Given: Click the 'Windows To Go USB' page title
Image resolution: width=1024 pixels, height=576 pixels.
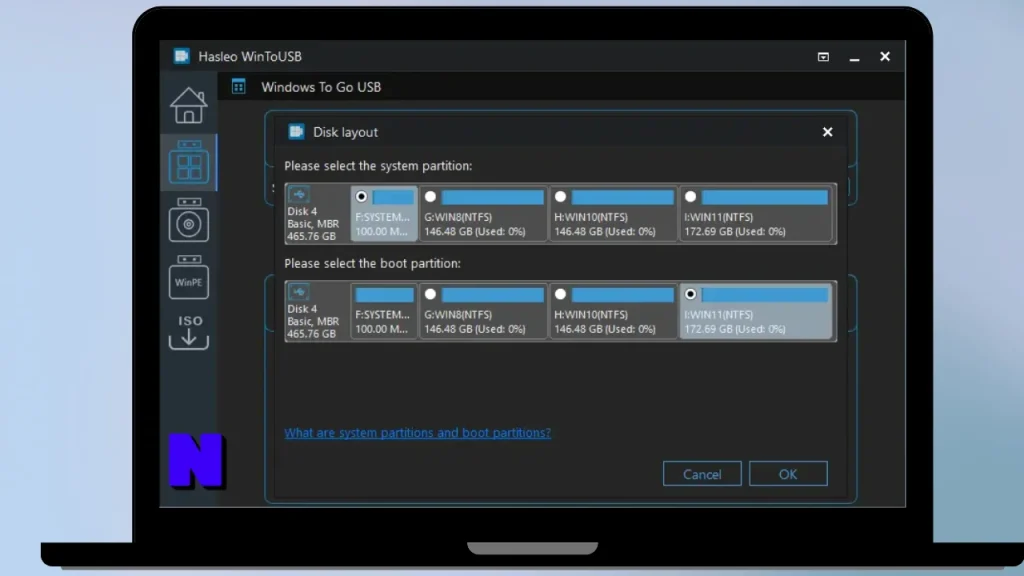Looking at the screenshot, I should pos(321,87).
